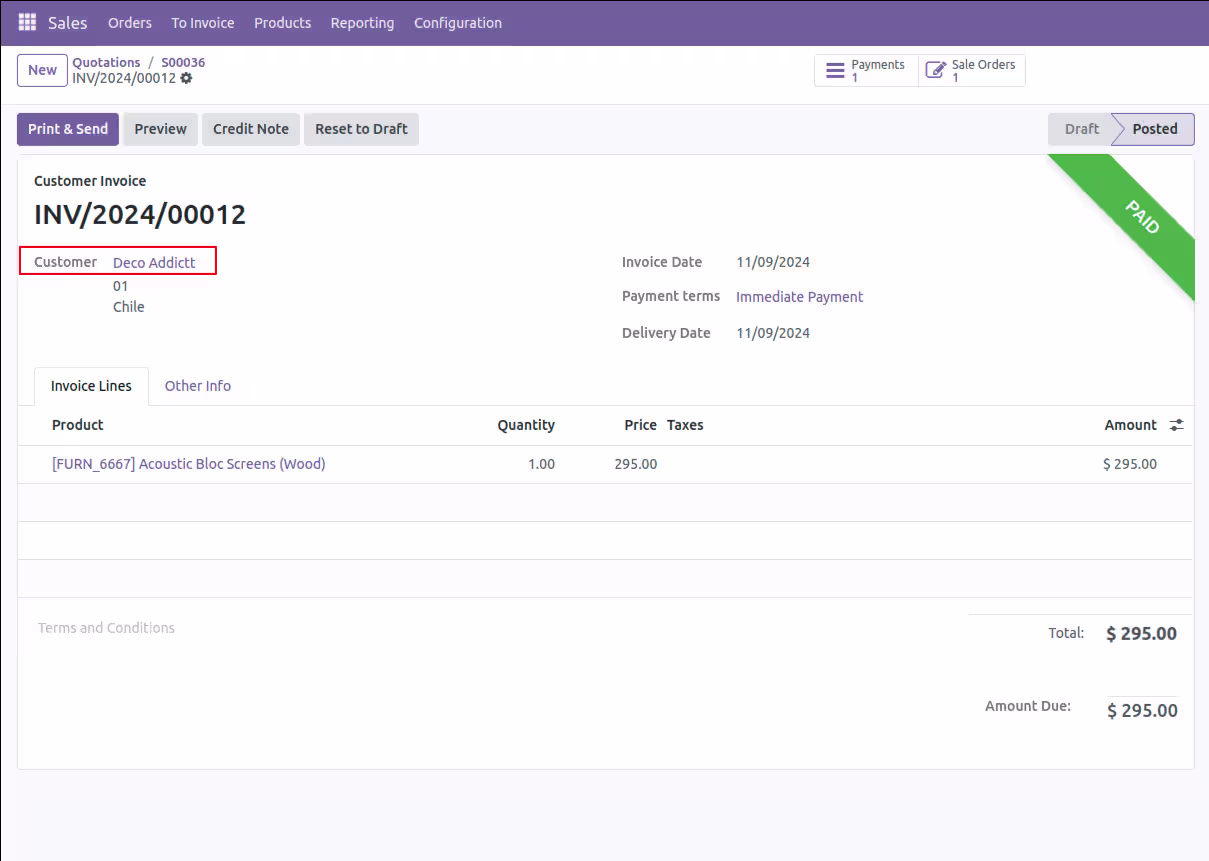
Task: Open the Sale Orders smart button
Action: pyautogui.click(x=971, y=71)
